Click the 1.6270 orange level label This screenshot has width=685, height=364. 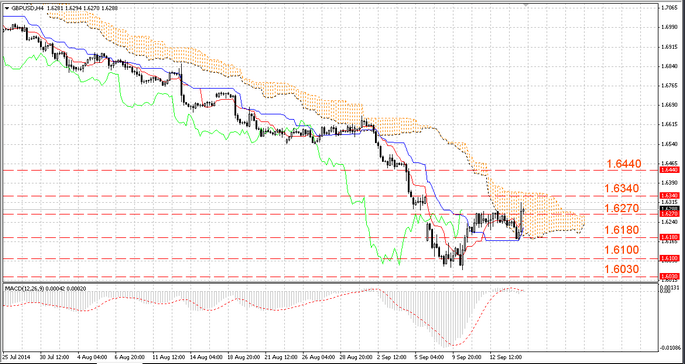point(623,208)
